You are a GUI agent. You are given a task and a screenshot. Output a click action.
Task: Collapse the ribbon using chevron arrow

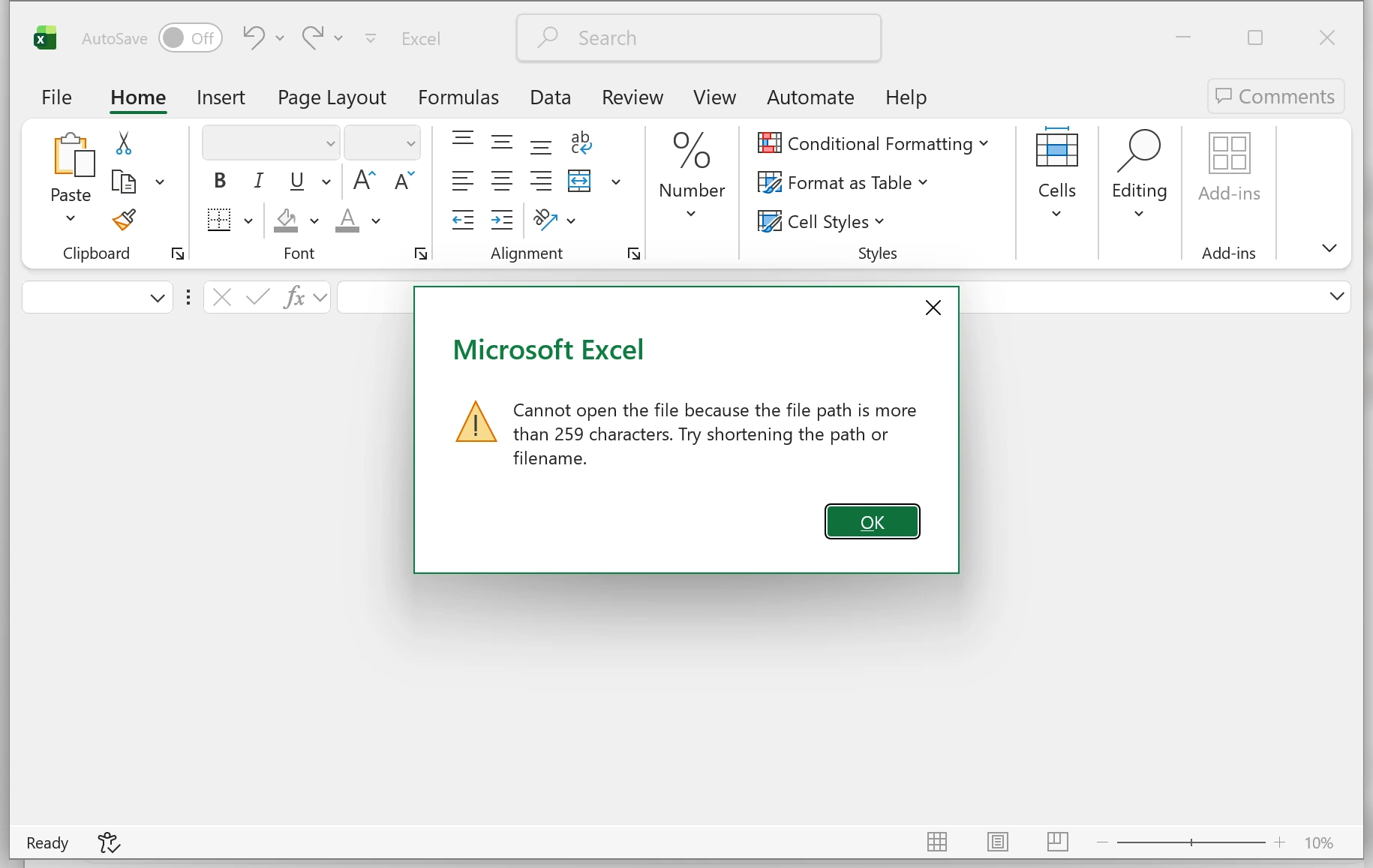1329,248
